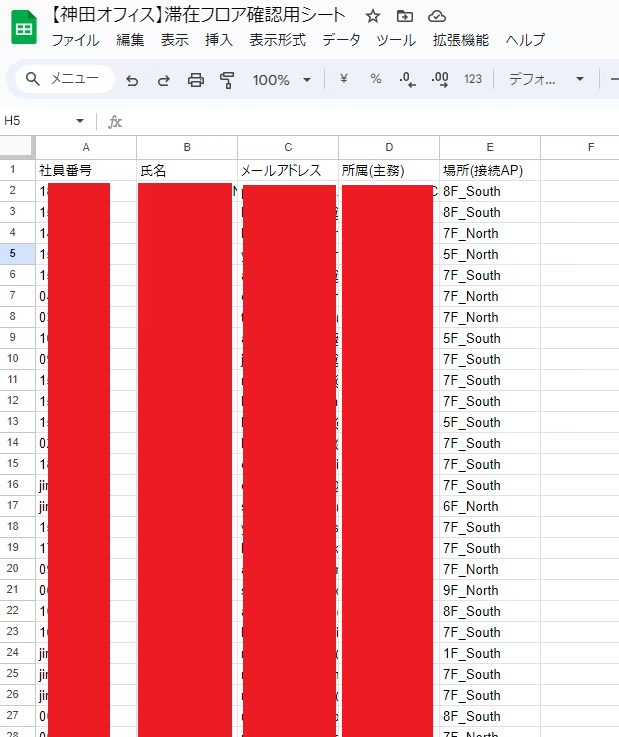Select column A header
This screenshot has width=619, height=737.
(x=86, y=148)
